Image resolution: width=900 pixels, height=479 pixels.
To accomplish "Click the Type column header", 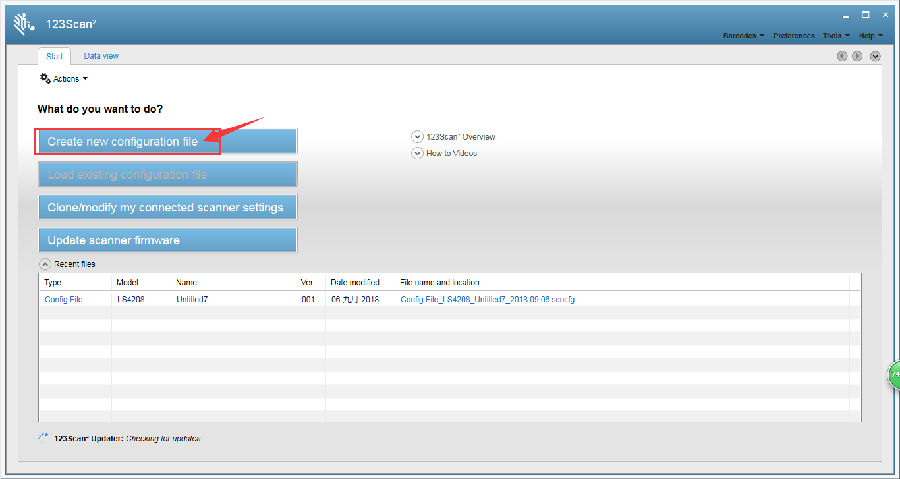I will click(x=53, y=282).
